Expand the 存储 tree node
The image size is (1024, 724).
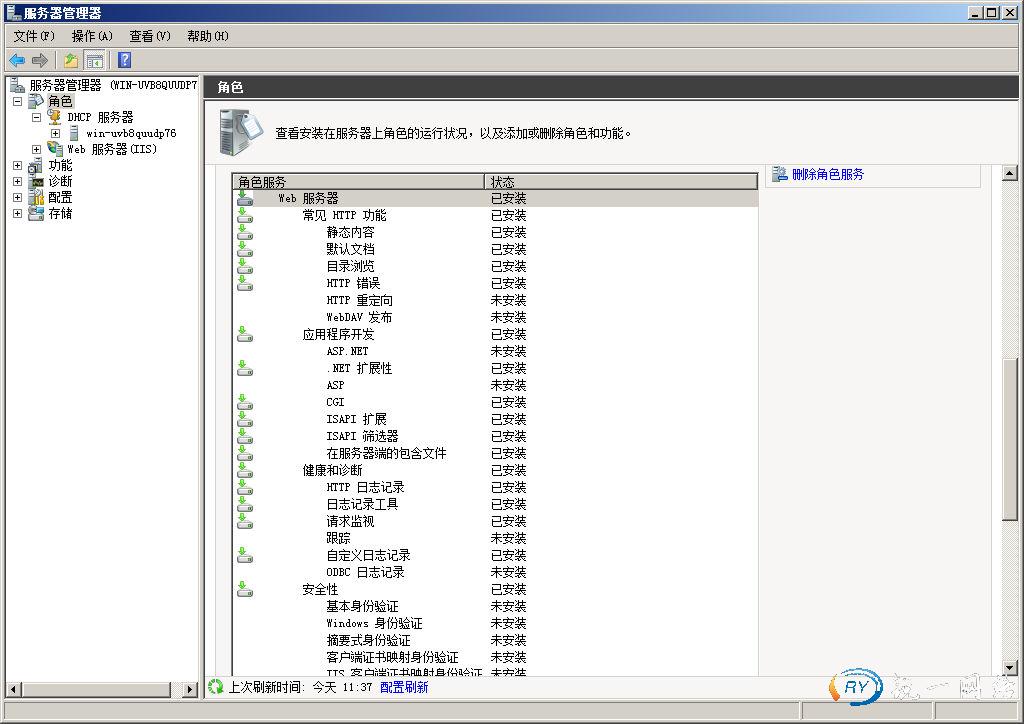17,213
